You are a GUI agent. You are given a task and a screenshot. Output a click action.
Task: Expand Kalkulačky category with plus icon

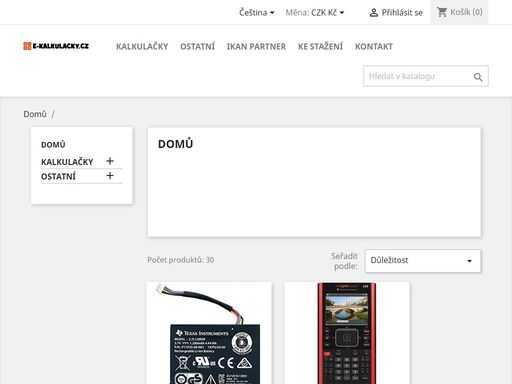pos(110,161)
